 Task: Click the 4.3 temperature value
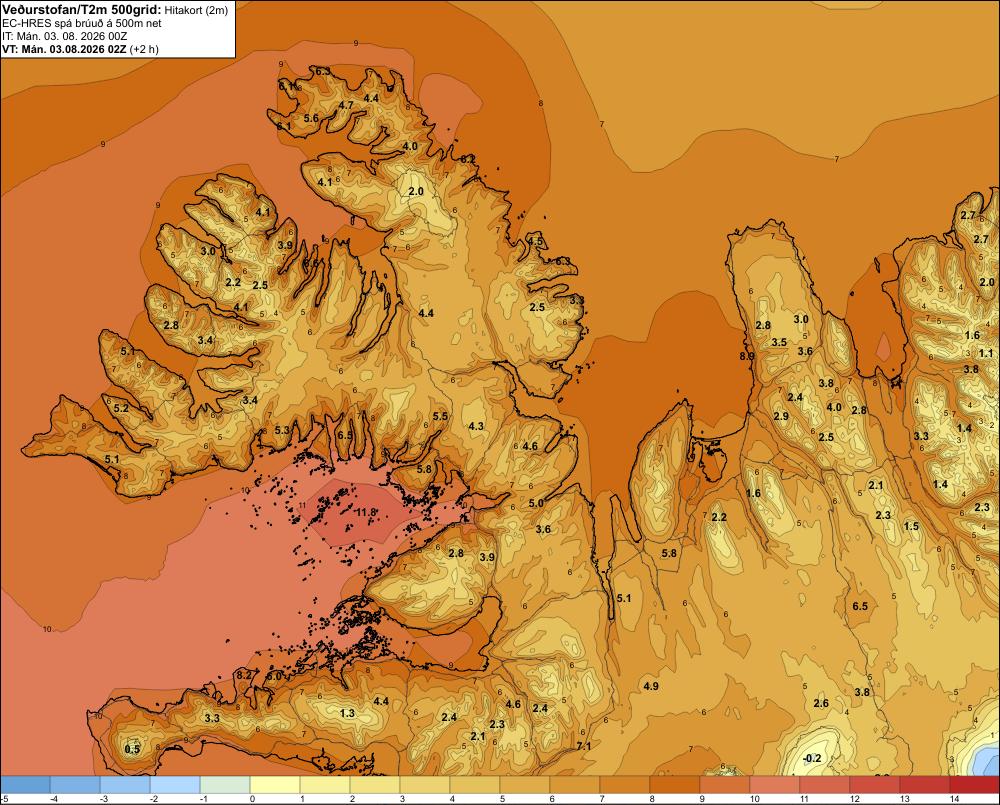click(x=476, y=426)
